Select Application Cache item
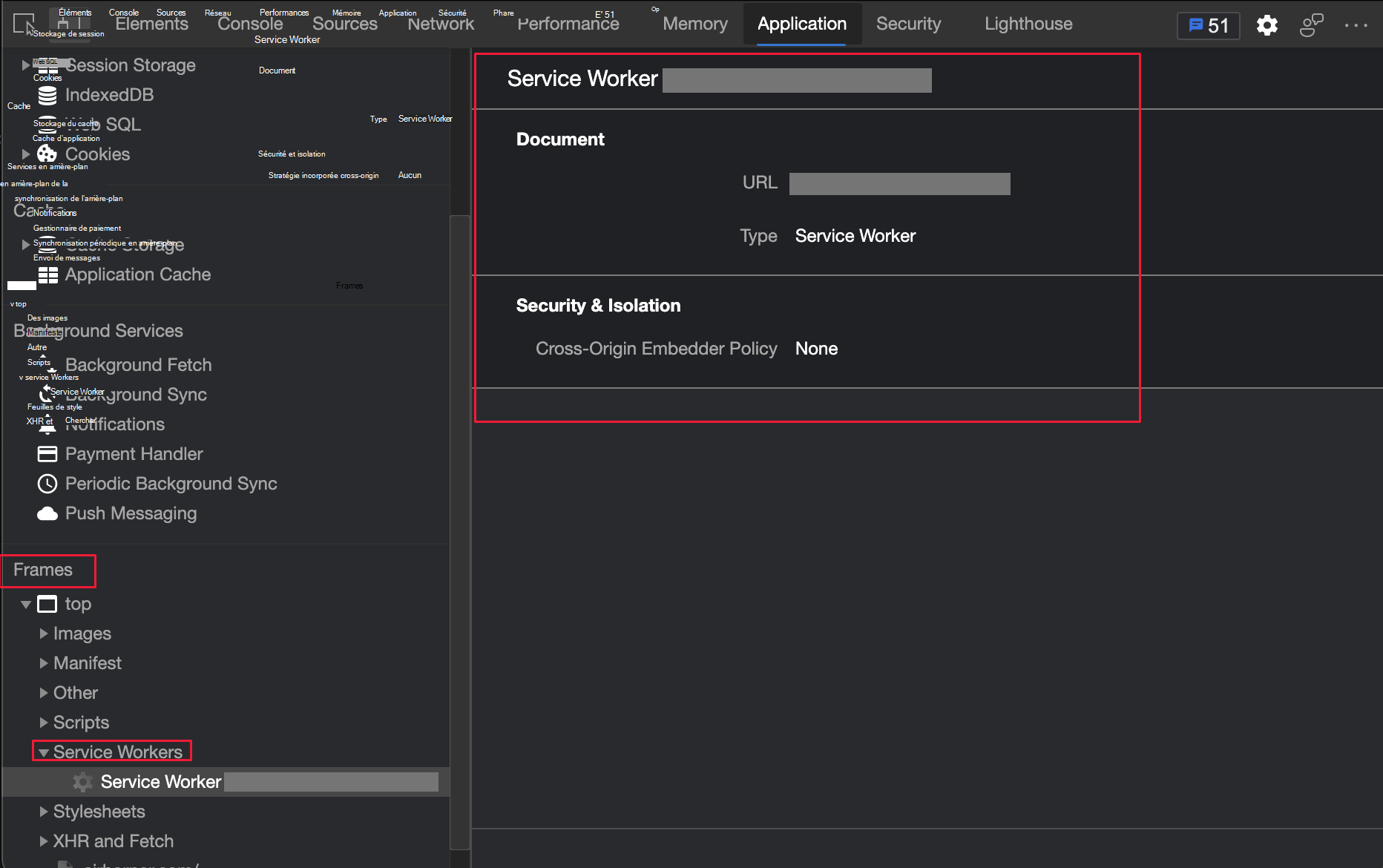 (x=138, y=274)
